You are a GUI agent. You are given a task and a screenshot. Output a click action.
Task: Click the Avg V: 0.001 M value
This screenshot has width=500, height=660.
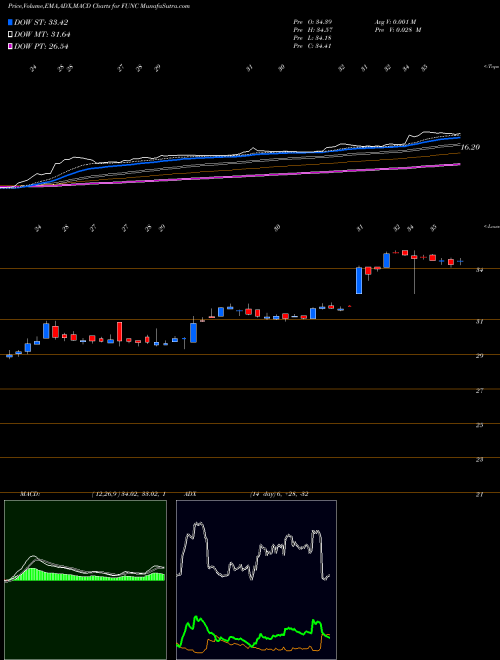click(398, 21)
